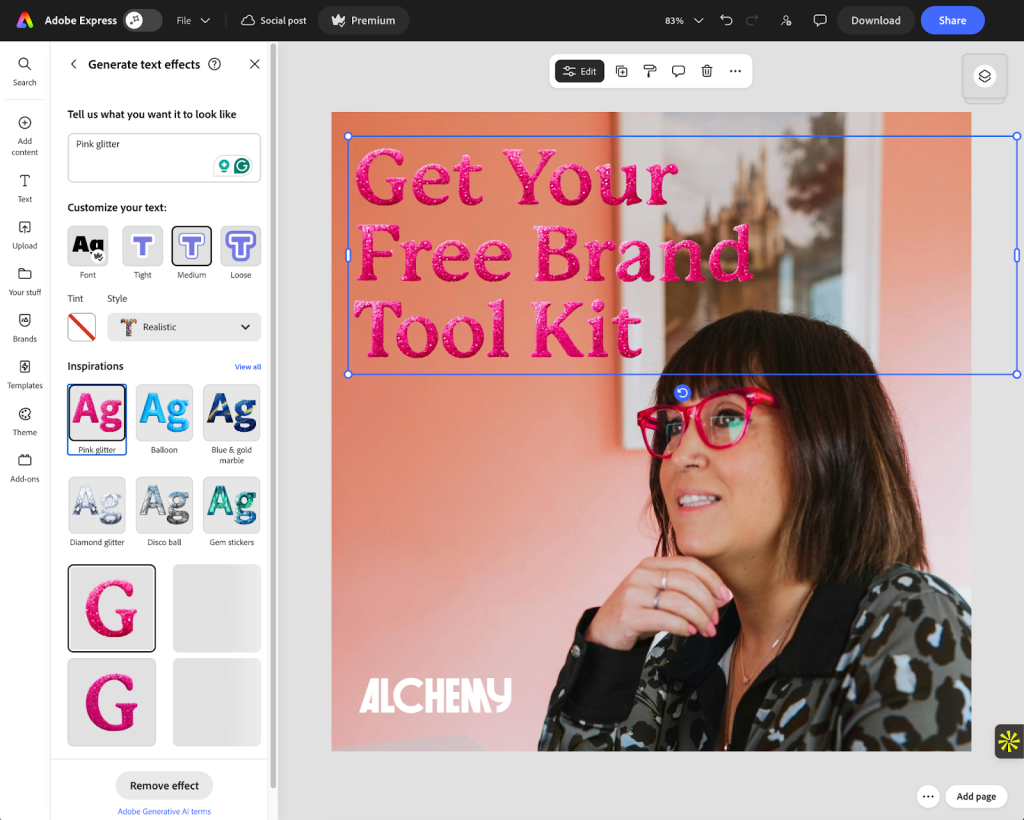Open page options ellipsis near Add page
Viewport: 1024px width, 820px height.
click(x=928, y=796)
